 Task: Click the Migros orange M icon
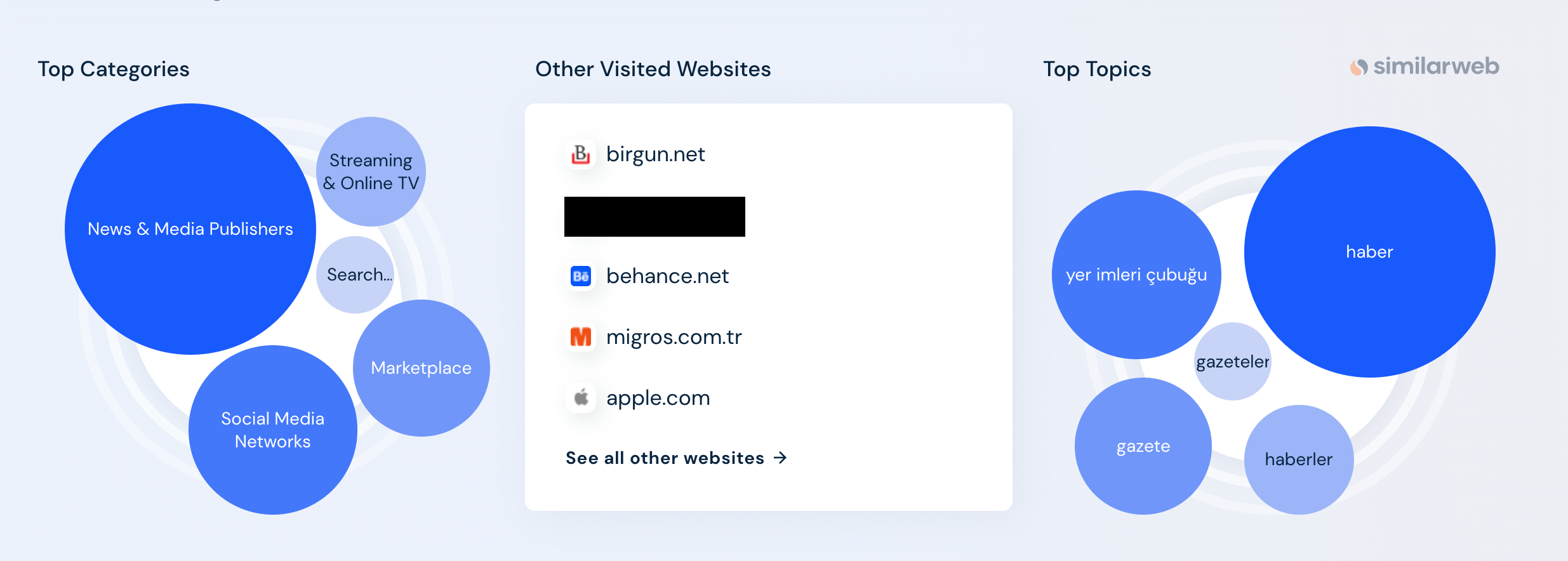click(x=581, y=337)
